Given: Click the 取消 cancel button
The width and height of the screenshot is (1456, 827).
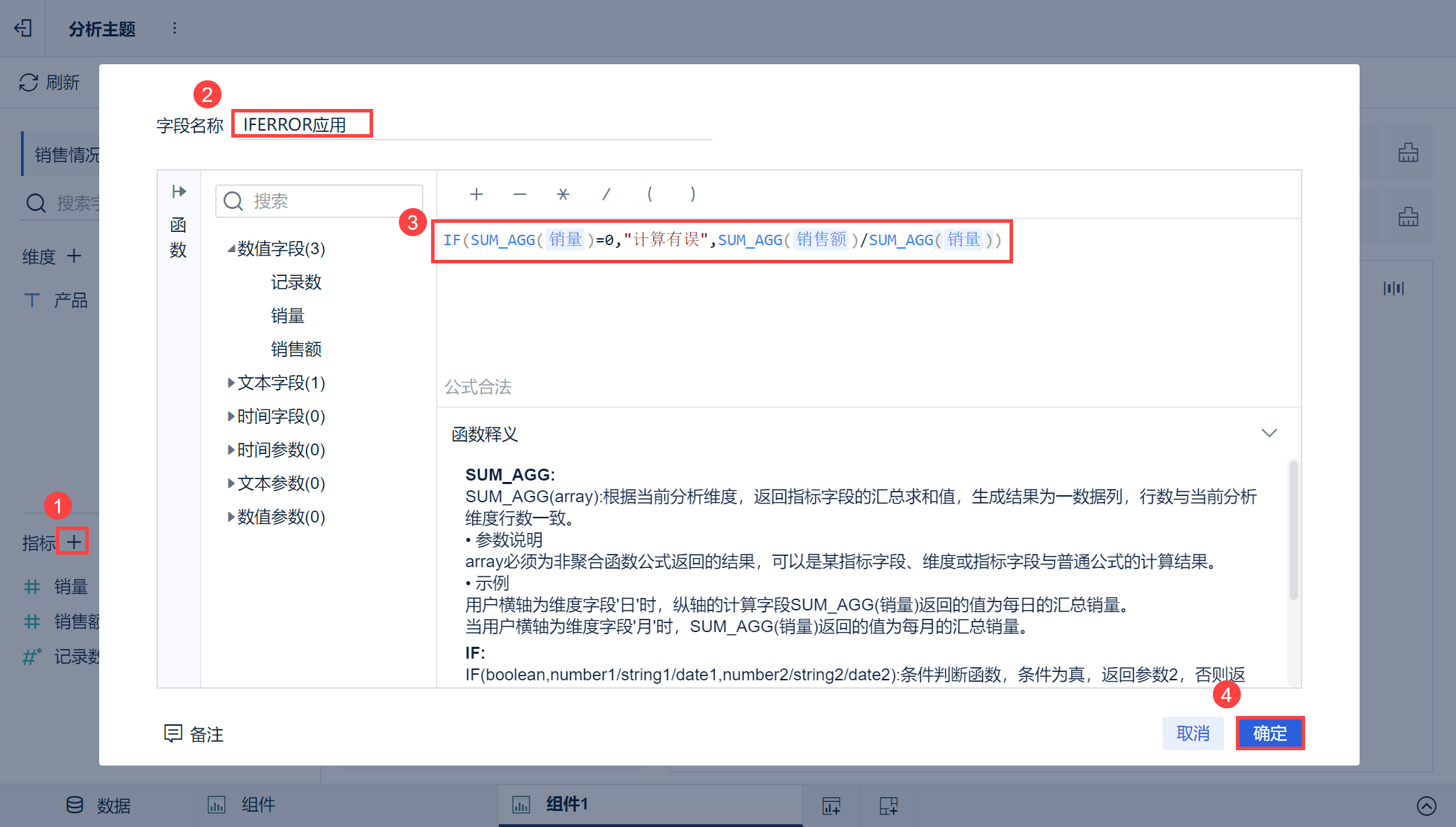Looking at the screenshot, I should (1193, 733).
